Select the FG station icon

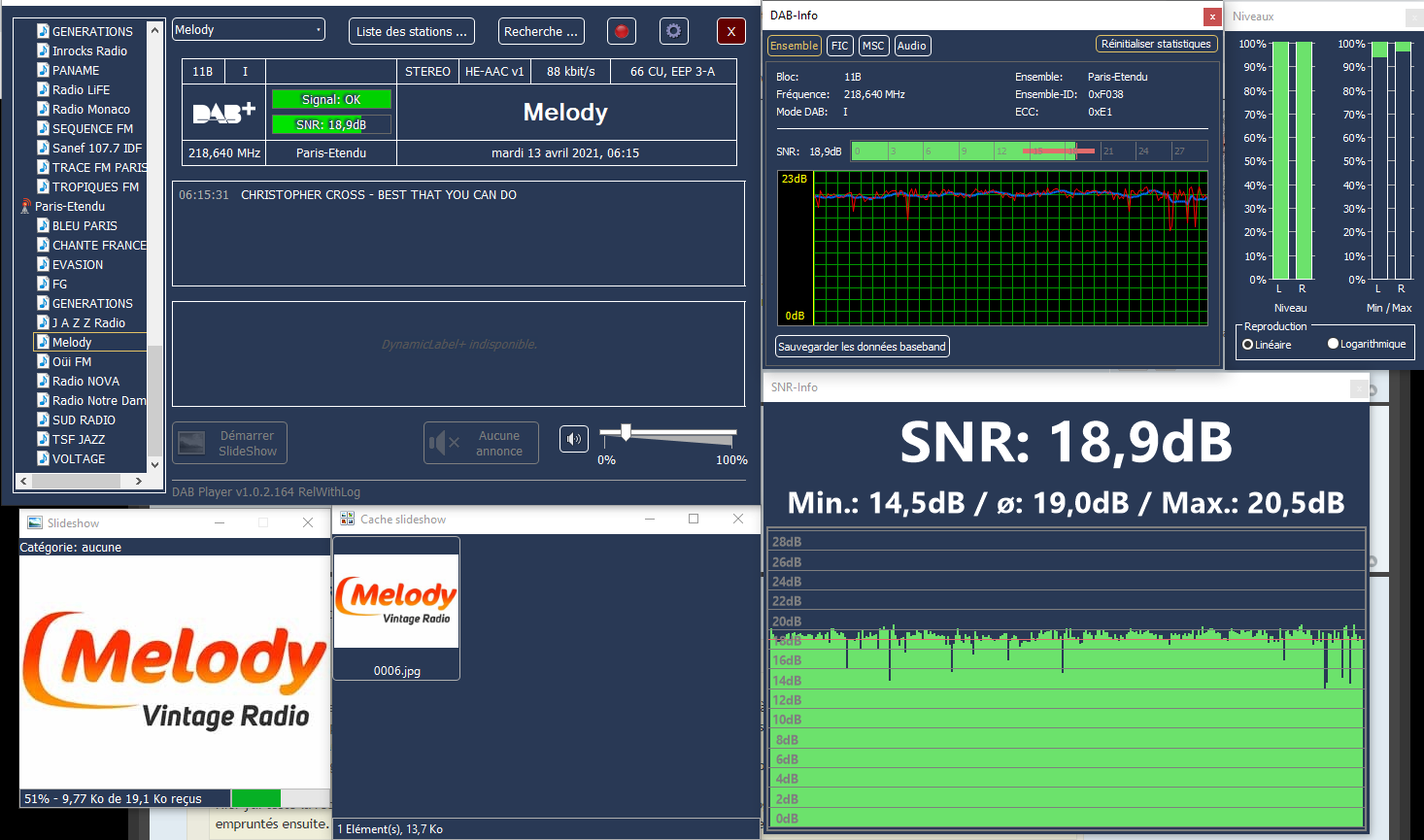pos(43,284)
